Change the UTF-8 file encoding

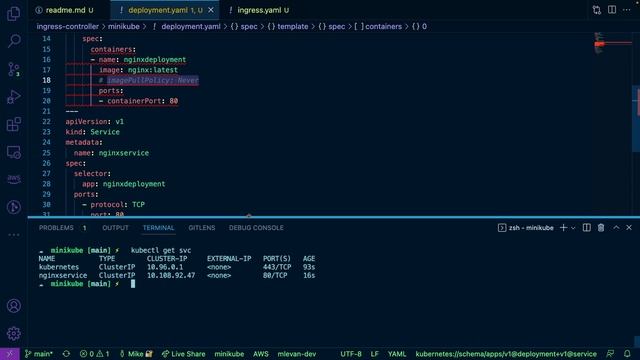(351, 354)
